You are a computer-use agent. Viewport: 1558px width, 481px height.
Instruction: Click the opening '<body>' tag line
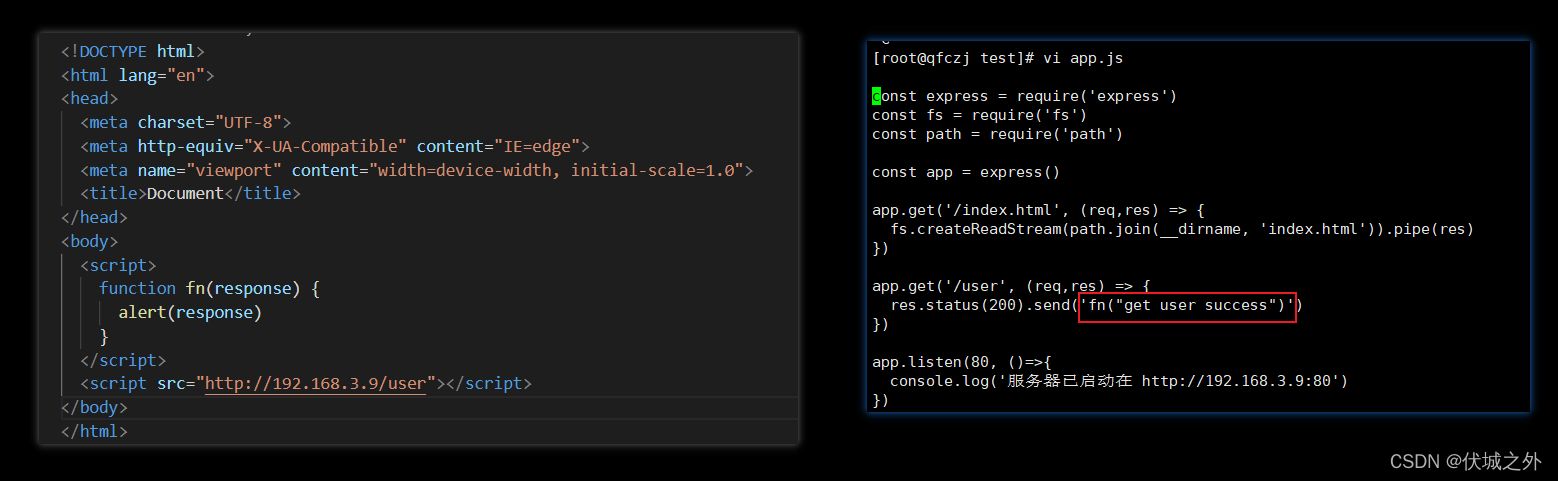90,241
